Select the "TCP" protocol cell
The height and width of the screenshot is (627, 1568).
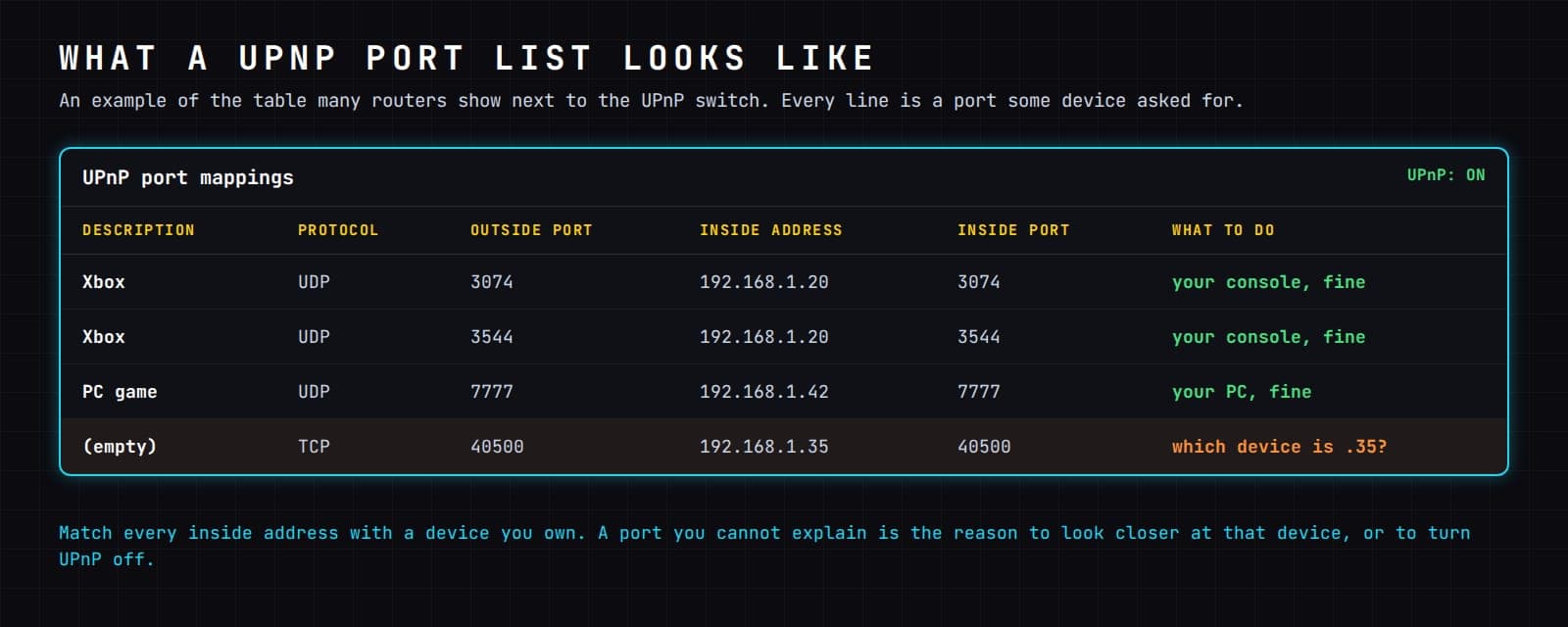coord(314,447)
